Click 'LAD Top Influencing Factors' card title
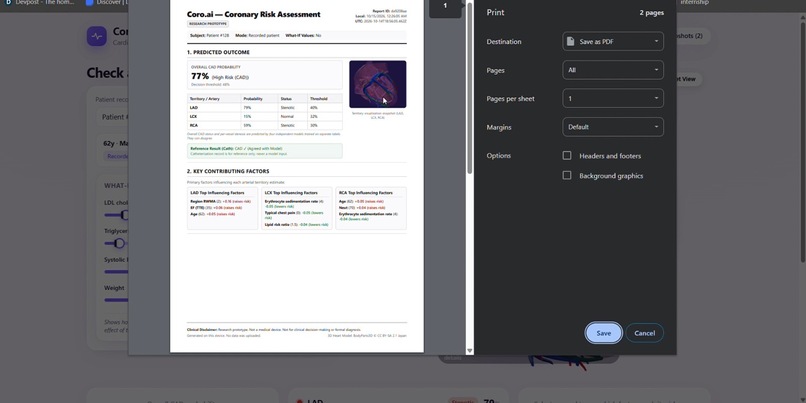This screenshot has width=806, height=403. pyautogui.click(x=215, y=193)
